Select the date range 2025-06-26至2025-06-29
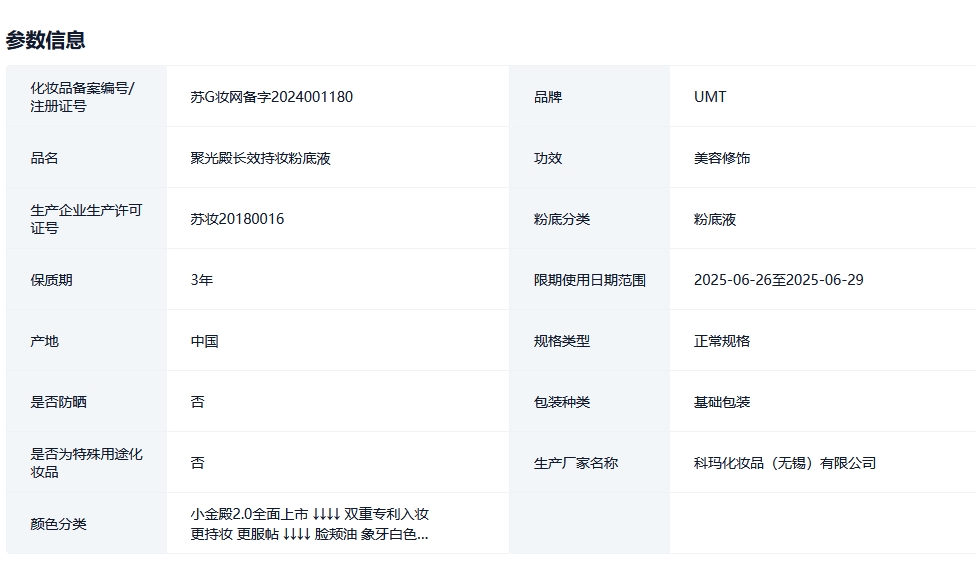 (x=778, y=280)
